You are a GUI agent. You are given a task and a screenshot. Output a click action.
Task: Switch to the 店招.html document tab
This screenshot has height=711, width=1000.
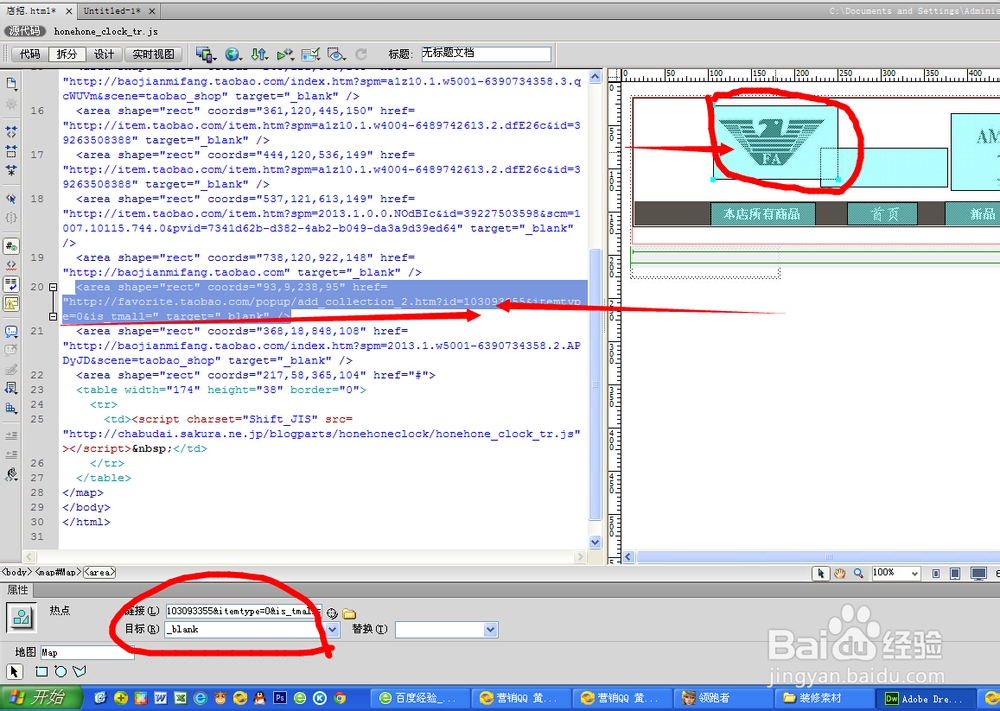click(31, 11)
